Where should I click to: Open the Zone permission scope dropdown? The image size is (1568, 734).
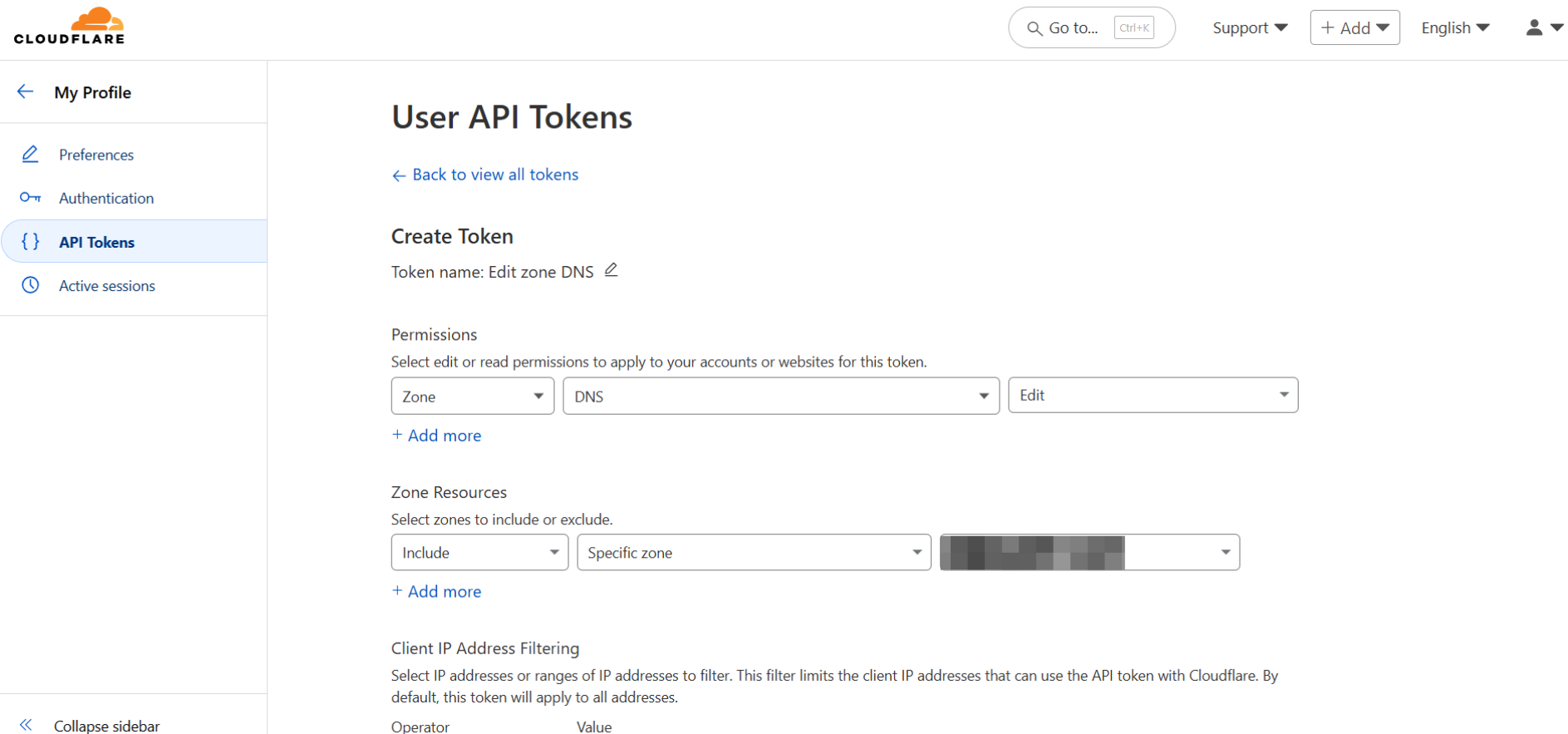tap(473, 396)
